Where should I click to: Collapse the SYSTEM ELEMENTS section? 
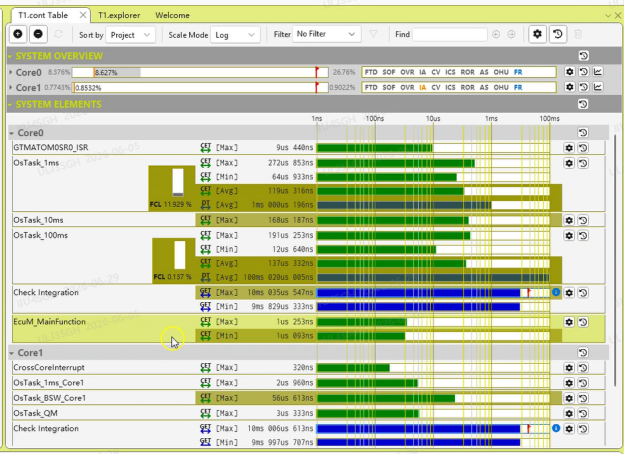[x=10, y=105]
